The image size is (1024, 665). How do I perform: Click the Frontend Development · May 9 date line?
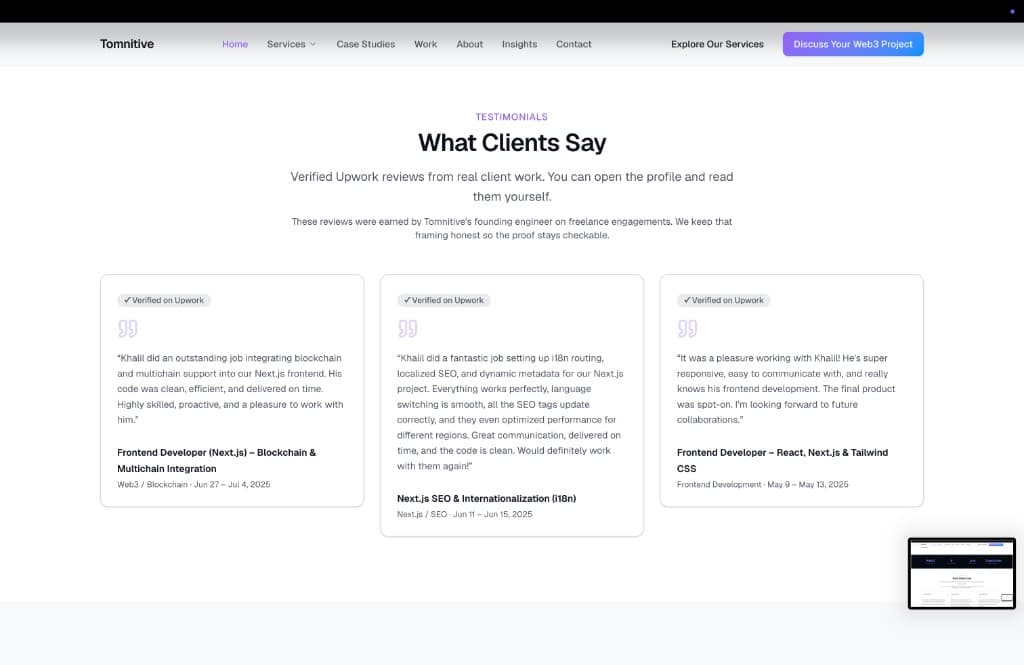pyautogui.click(x=763, y=485)
